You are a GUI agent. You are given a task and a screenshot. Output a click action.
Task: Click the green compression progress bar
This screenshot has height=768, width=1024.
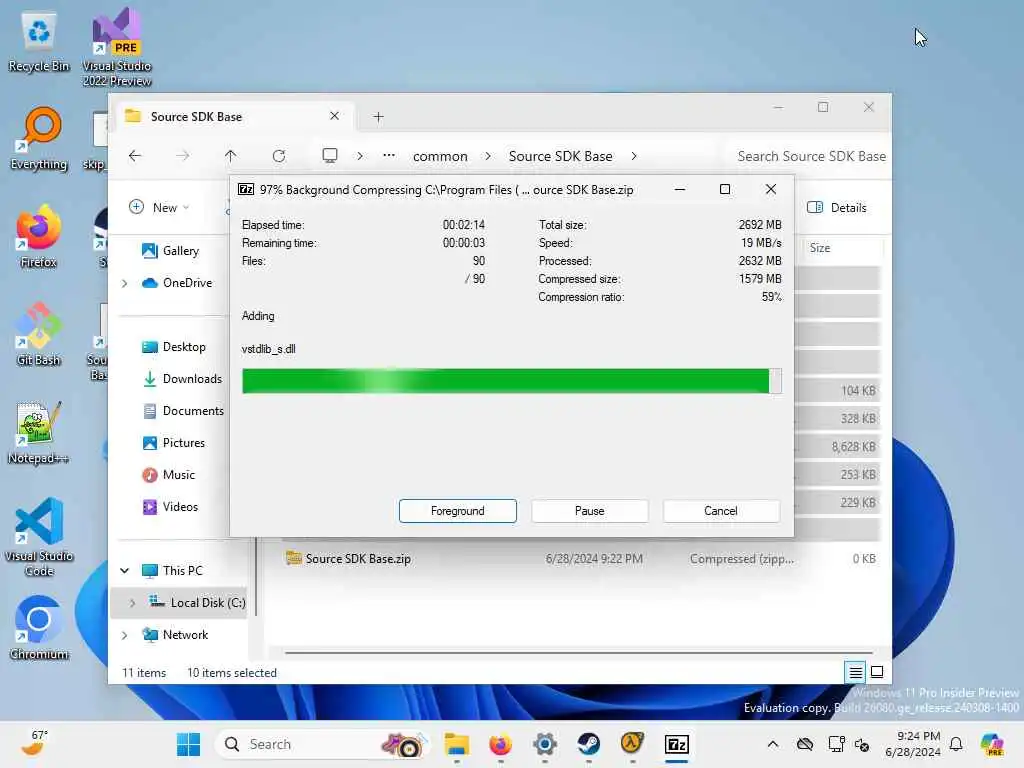pos(511,381)
